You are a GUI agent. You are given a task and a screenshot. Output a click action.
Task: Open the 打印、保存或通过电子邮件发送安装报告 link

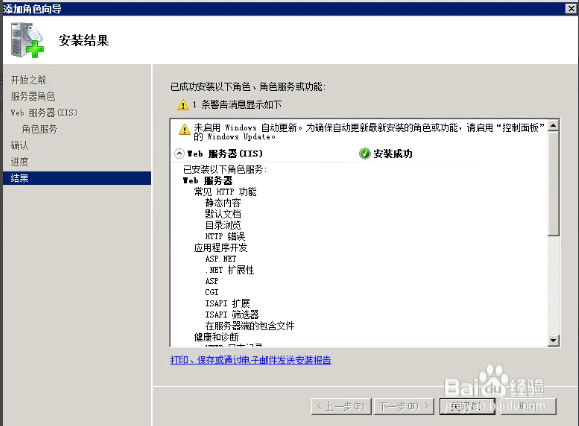[251, 360]
